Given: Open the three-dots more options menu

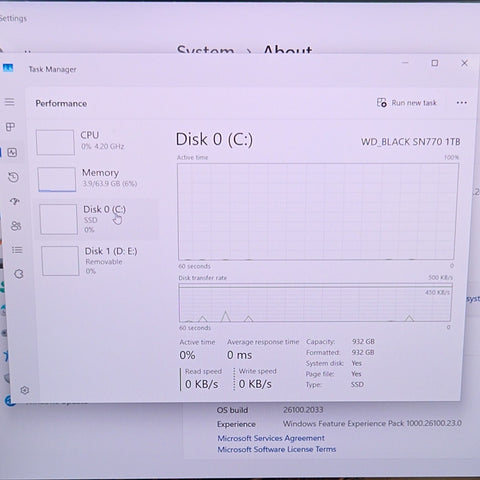Looking at the screenshot, I should [462, 103].
